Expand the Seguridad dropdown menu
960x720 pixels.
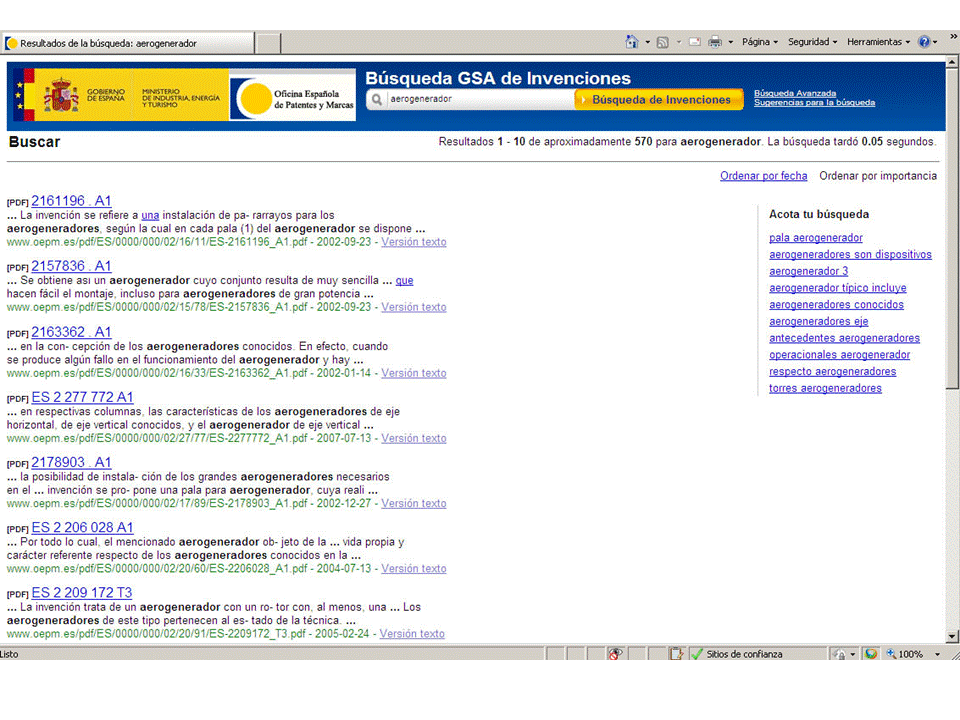(812, 42)
